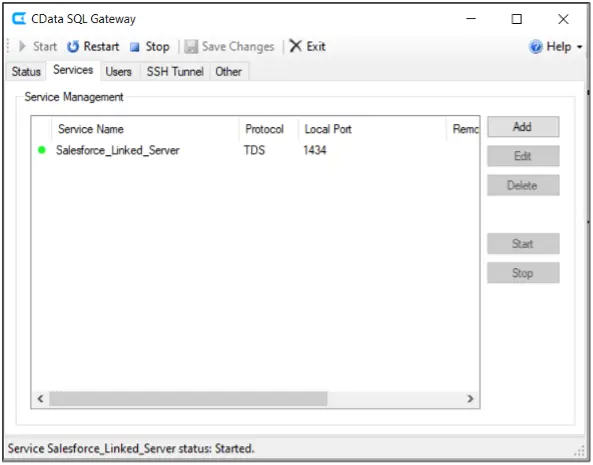Viewport: 593px width, 465px height.
Task: Click the Restart label in toolbar
Action: [101, 46]
